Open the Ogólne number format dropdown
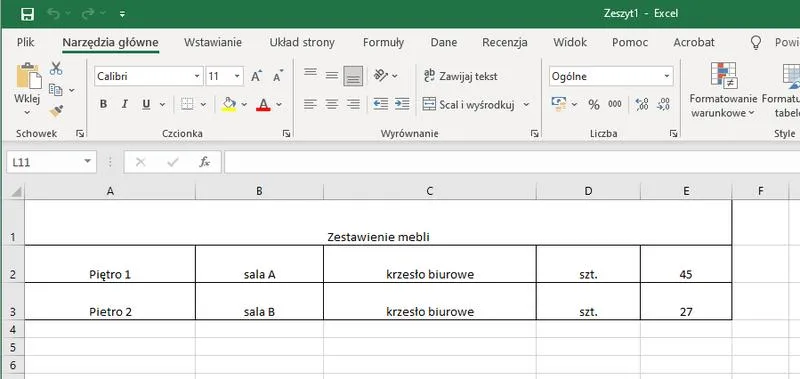This screenshot has width=800, height=379. (666, 77)
